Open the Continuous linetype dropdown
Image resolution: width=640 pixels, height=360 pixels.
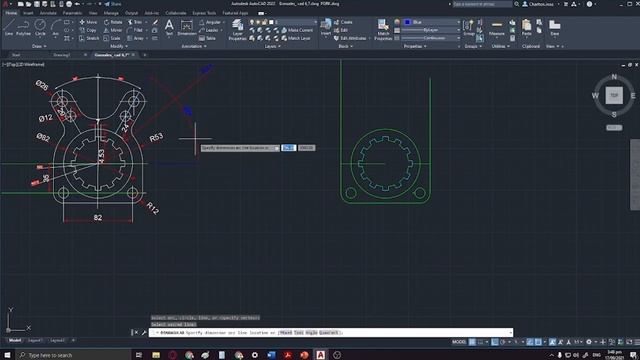(x=431, y=38)
